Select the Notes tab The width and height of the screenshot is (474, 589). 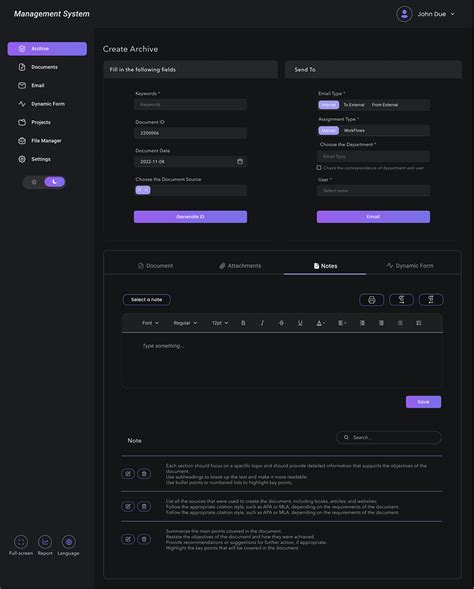click(x=325, y=266)
